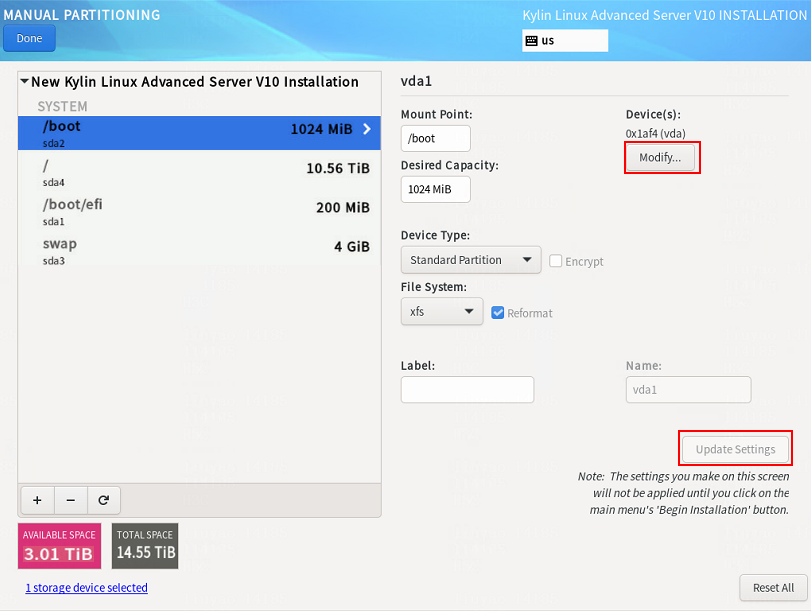Click the Total Space 14.55 TiB box
This screenshot has width=811, height=611.
145,546
